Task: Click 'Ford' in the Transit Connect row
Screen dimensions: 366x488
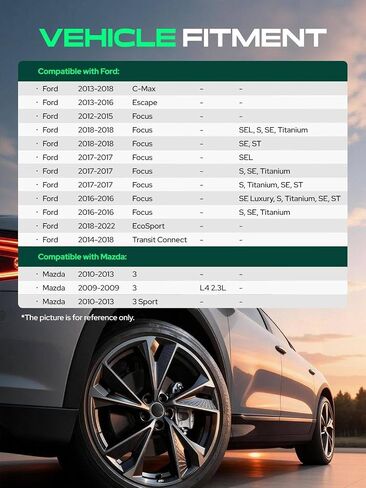Action: [x=50, y=240]
